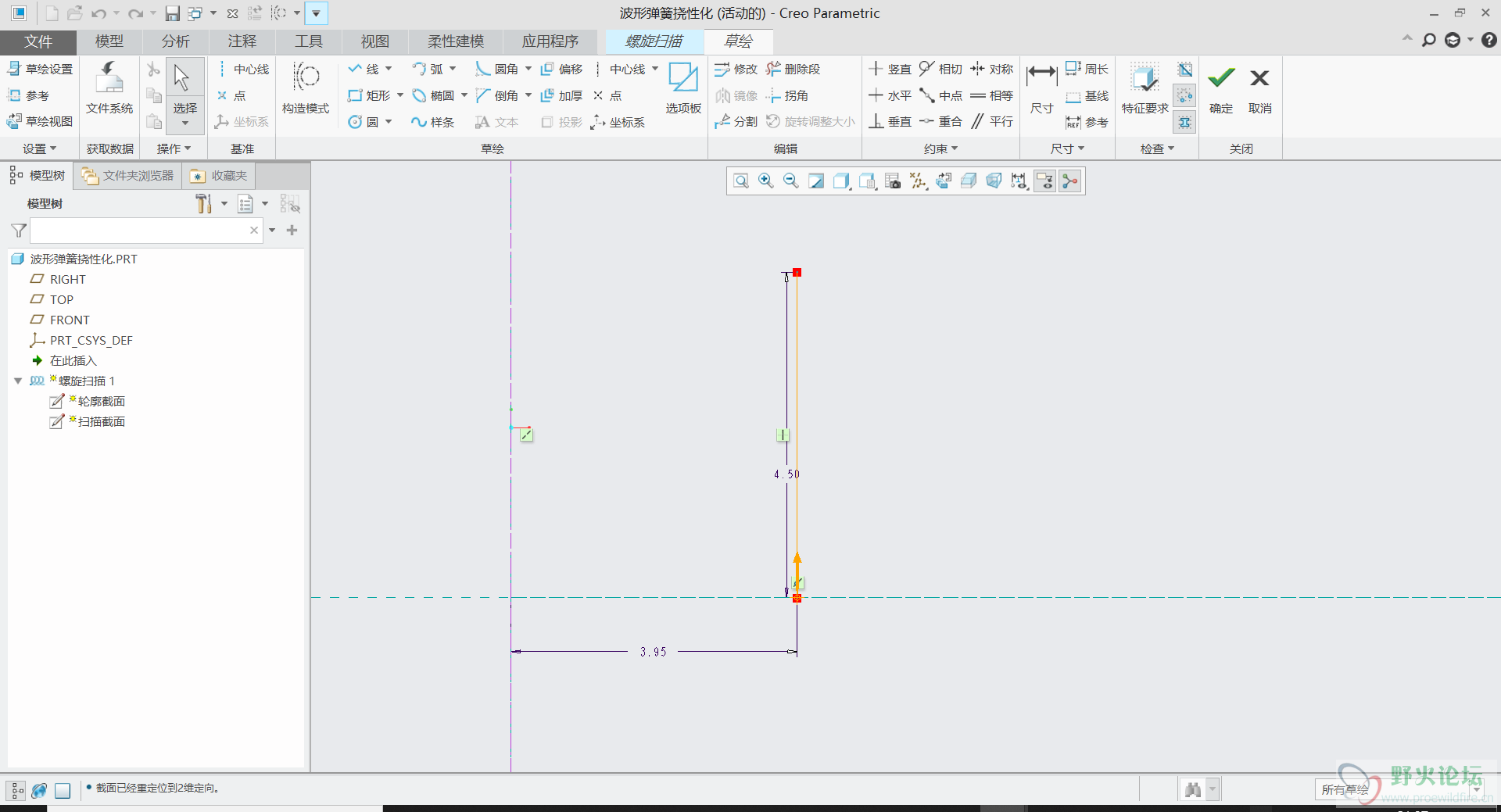Open 特征要求 (Feature Requirements) check
Image resolution: width=1501 pixels, height=812 pixels.
coord(1145,88)
